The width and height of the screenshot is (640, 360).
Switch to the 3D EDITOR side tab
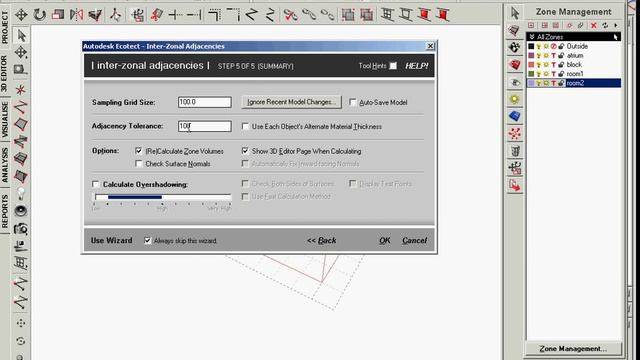point(4,74)
